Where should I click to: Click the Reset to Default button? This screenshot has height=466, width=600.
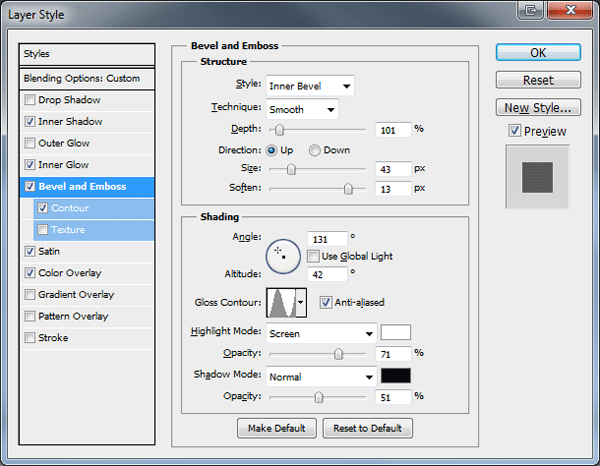[x=367, y=428]
